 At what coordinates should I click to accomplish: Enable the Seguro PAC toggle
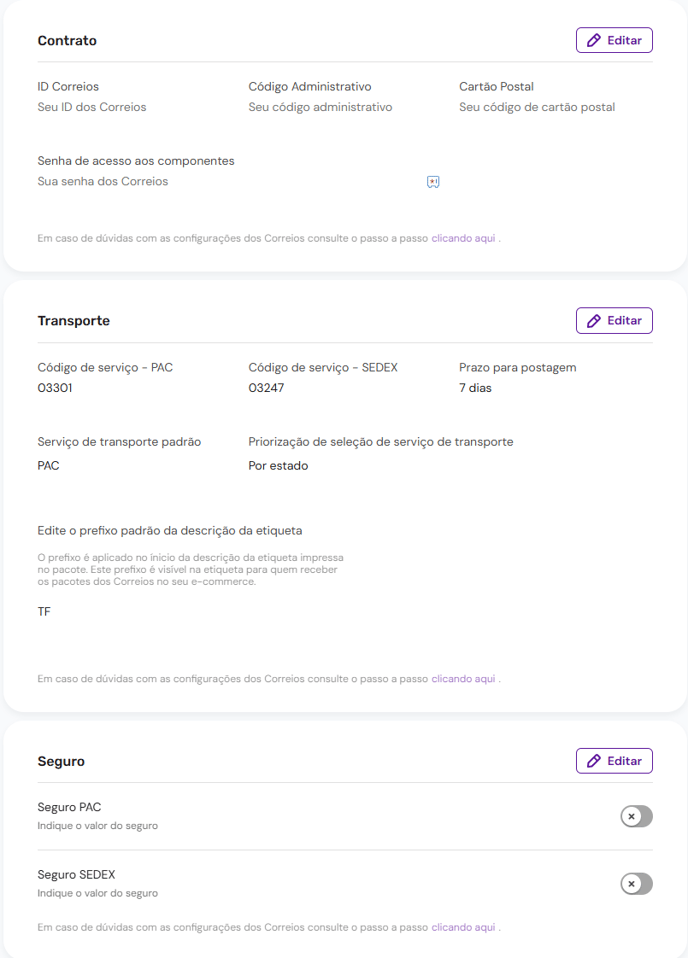(637, 816)
